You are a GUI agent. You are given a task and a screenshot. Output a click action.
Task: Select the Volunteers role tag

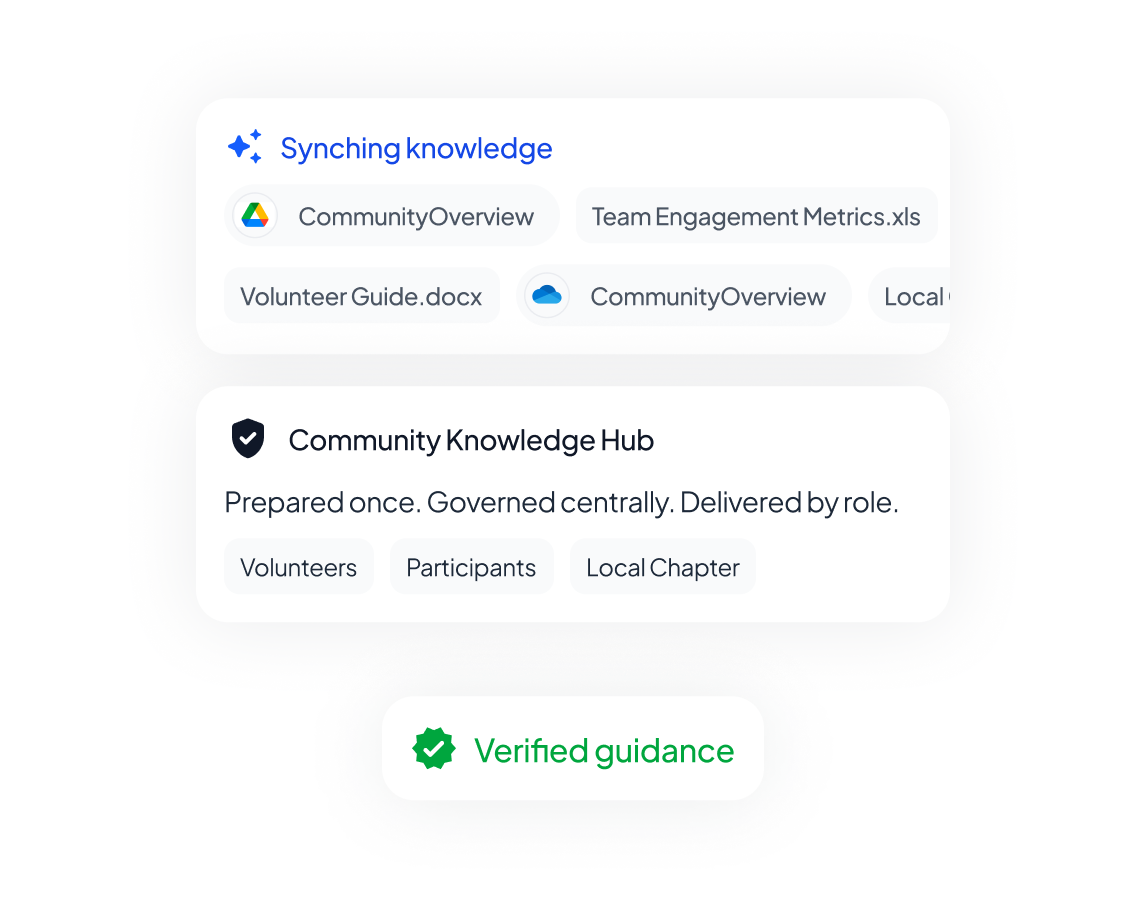click(x=298, y=568)
